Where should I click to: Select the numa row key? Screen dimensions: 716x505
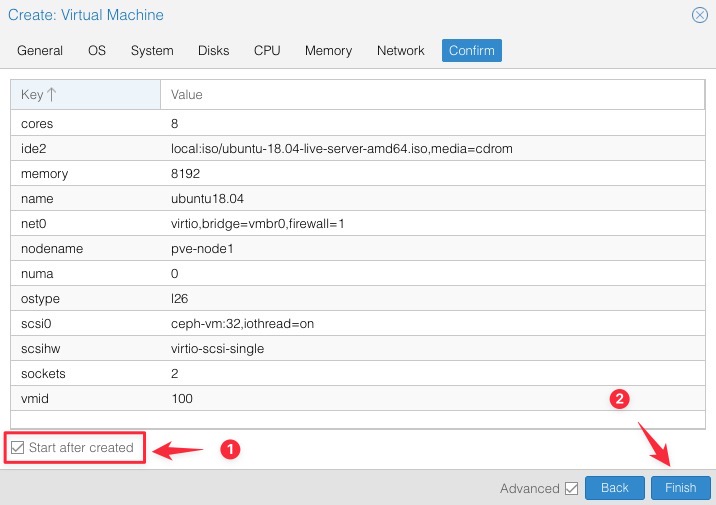tap(37, 274)
